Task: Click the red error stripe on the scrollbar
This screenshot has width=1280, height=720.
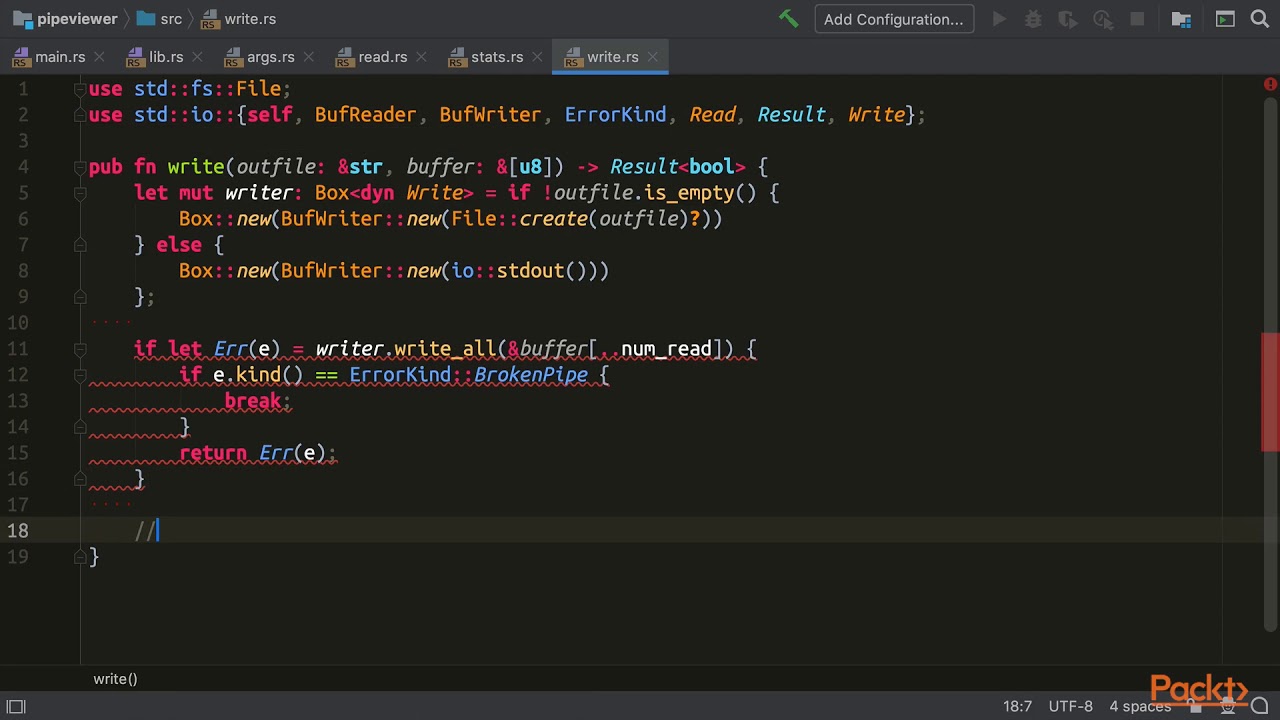Action: [x=1272, y=391]
